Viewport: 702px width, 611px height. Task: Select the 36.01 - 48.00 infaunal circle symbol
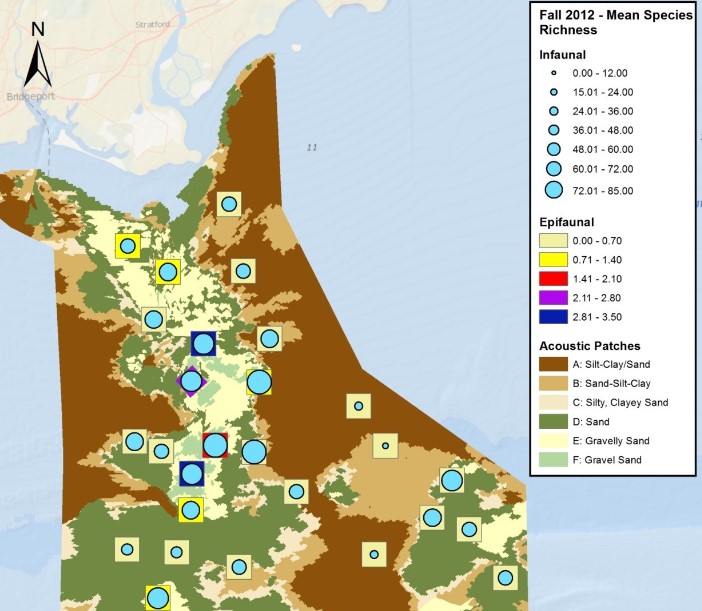(554, 130)
